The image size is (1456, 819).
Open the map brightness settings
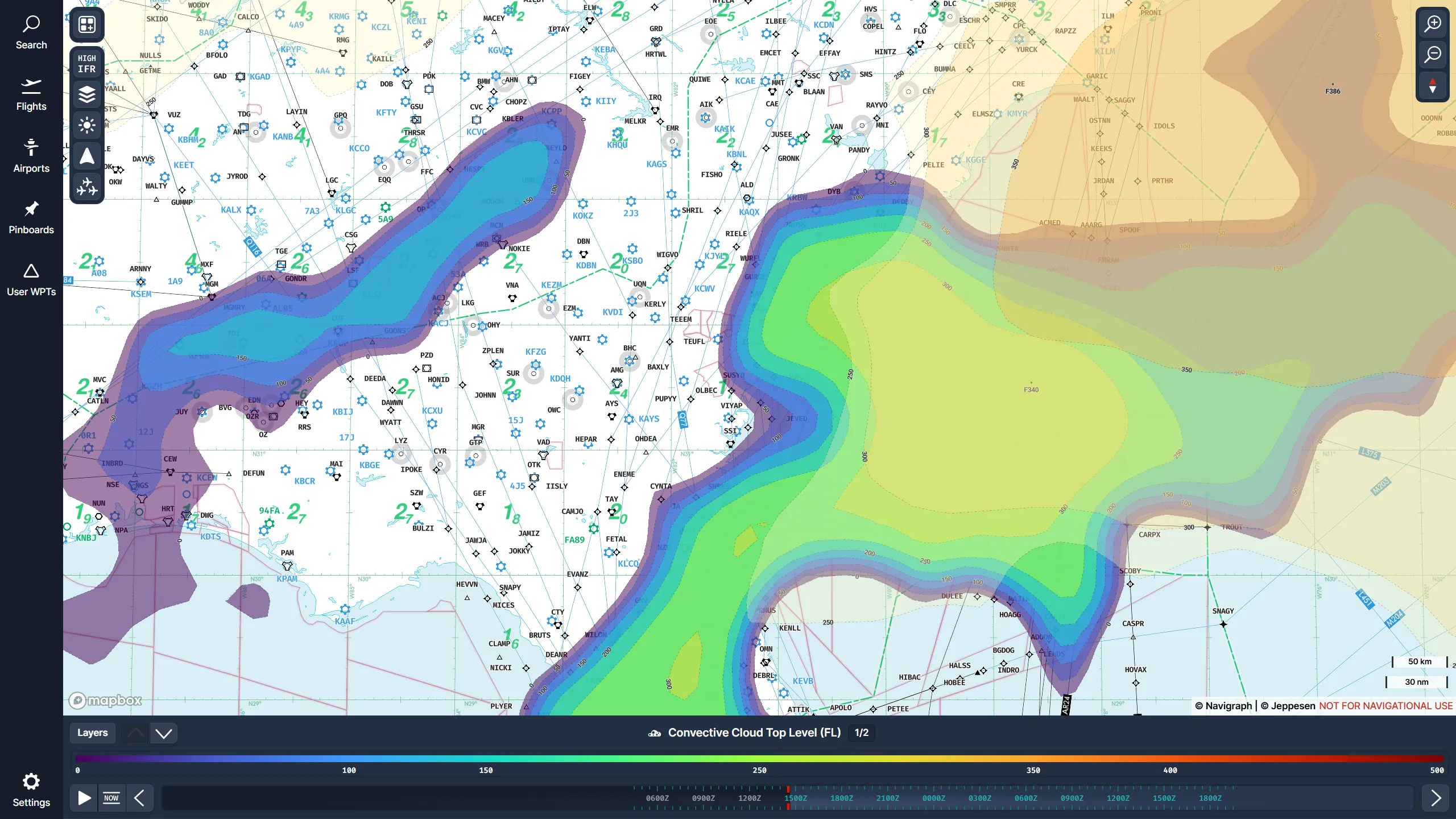(86, 125)
